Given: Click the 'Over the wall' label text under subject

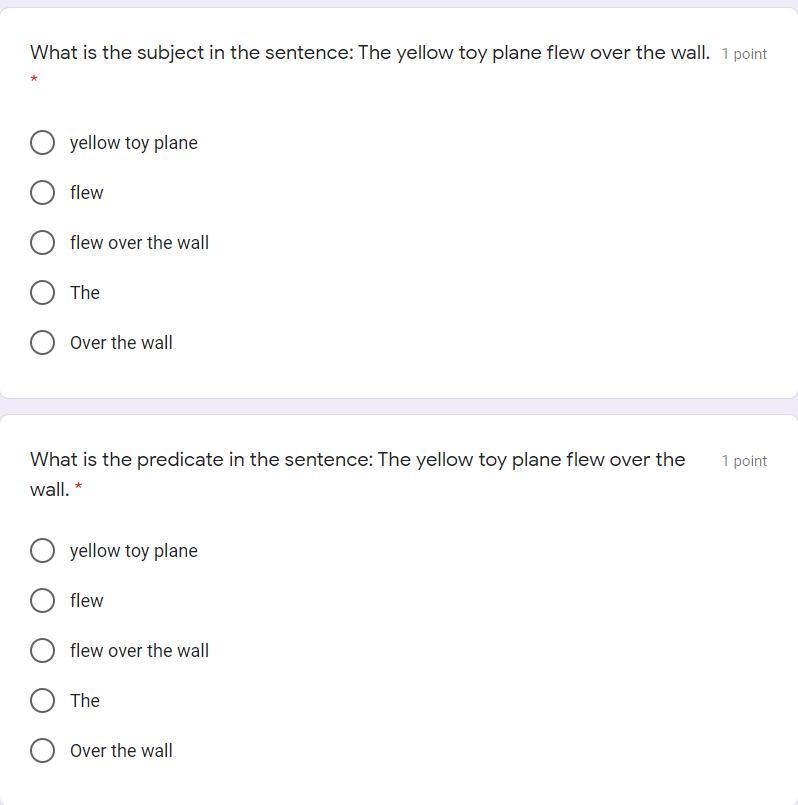Looking at the screenshot, I should (121, 343).
